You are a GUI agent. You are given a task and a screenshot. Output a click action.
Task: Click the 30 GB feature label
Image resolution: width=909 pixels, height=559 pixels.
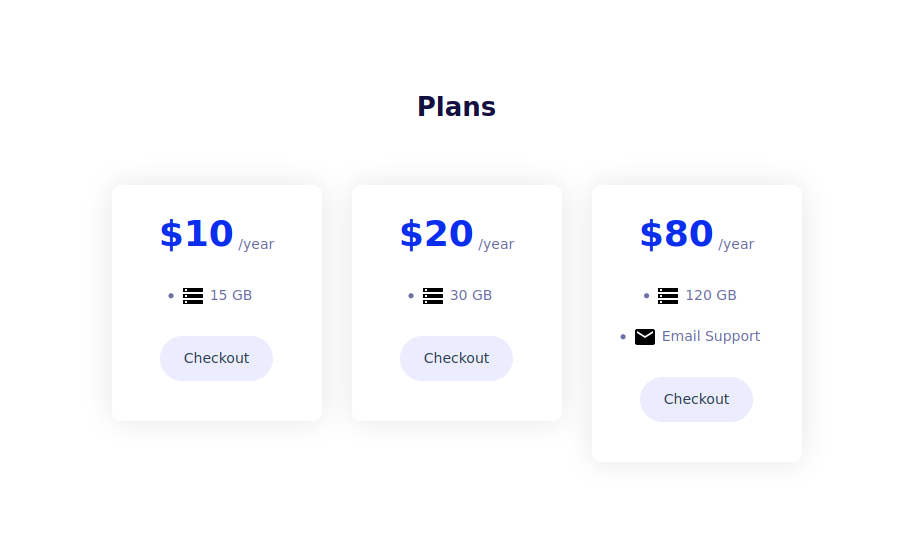(x=471, y=295)
